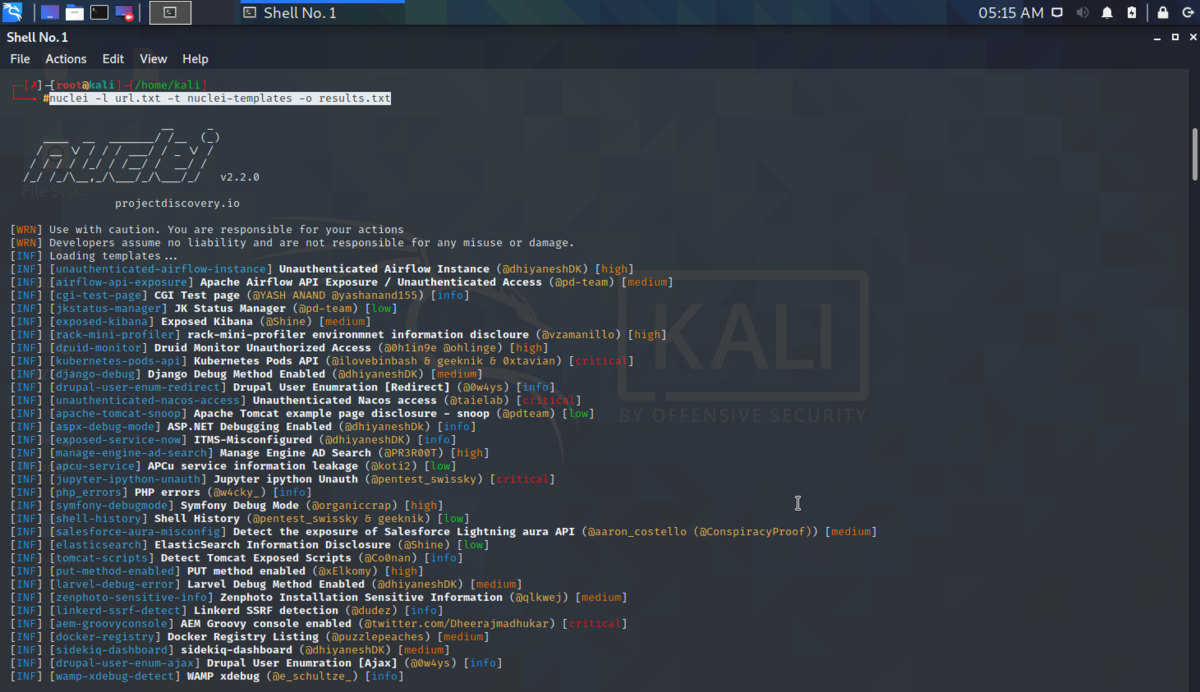The height and width of the screenshot is (692, 1200).
Task: Click the log out icon
Action: (1187, 13)
